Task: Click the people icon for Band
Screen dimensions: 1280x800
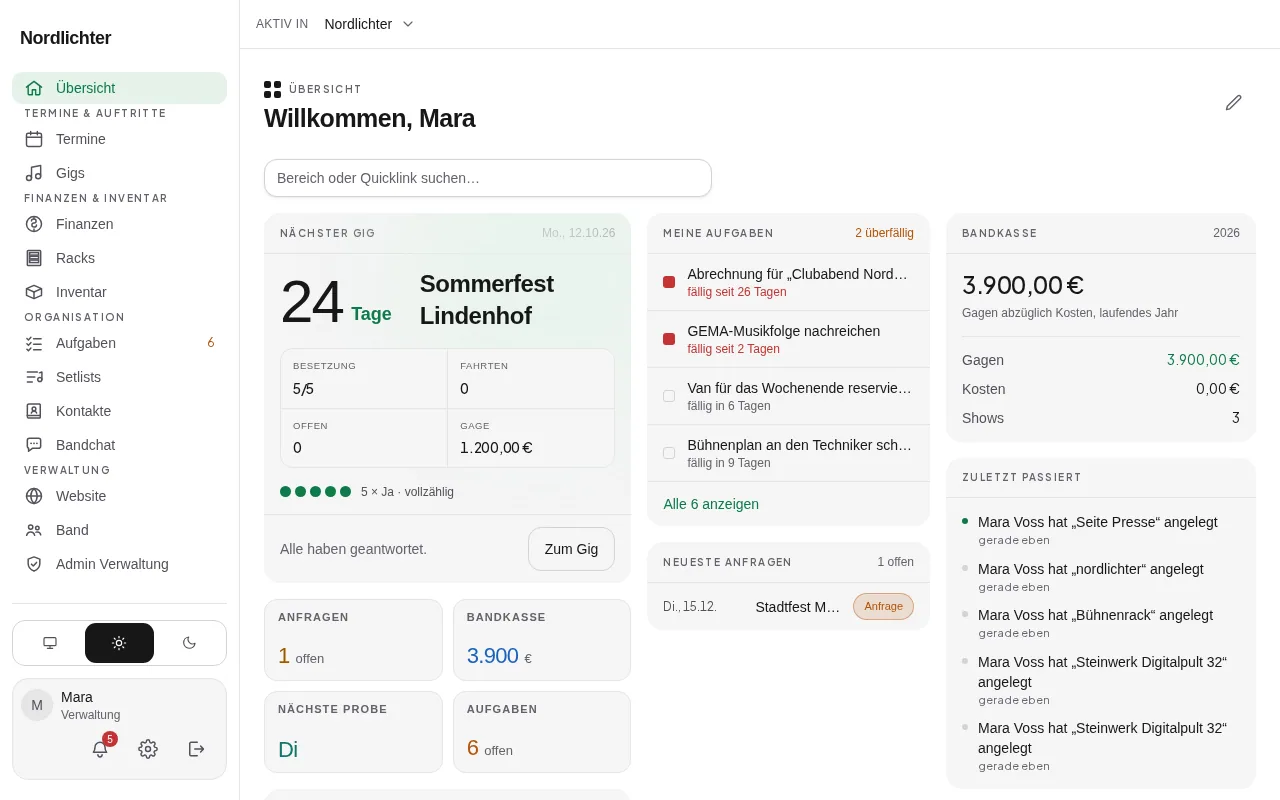Action: point(34,530)
